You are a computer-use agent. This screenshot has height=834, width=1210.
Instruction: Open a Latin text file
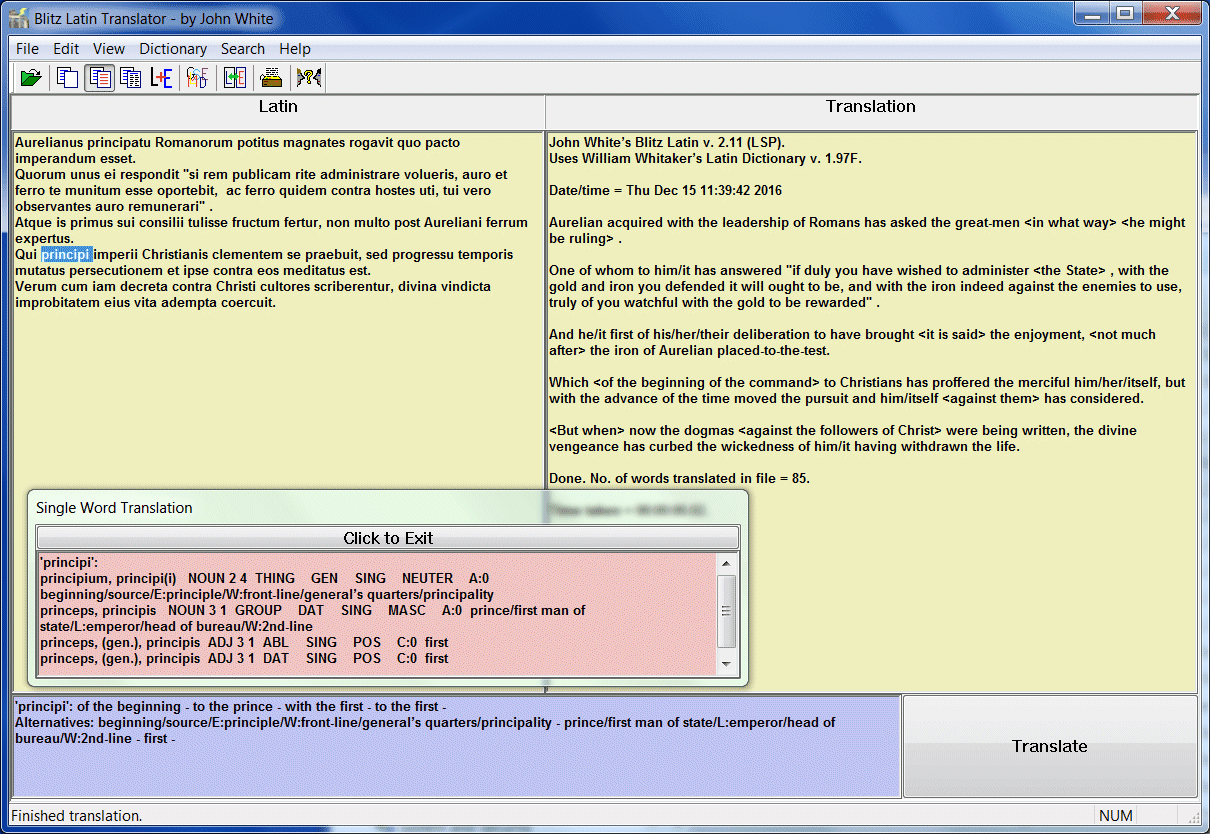pyautogui.click(x=30, y=77)
